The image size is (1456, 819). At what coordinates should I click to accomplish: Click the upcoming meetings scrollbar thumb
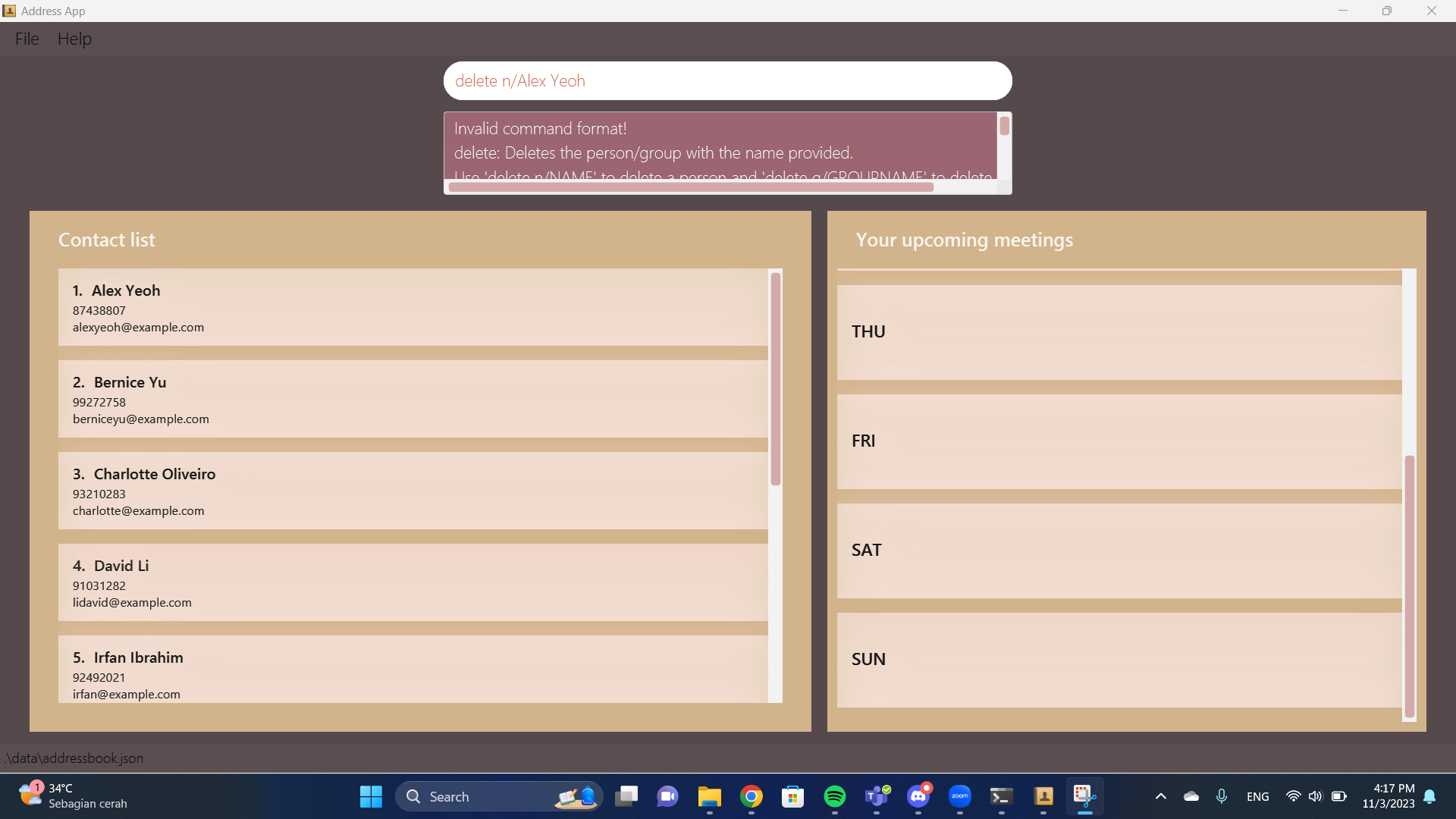pos(1409,585)
